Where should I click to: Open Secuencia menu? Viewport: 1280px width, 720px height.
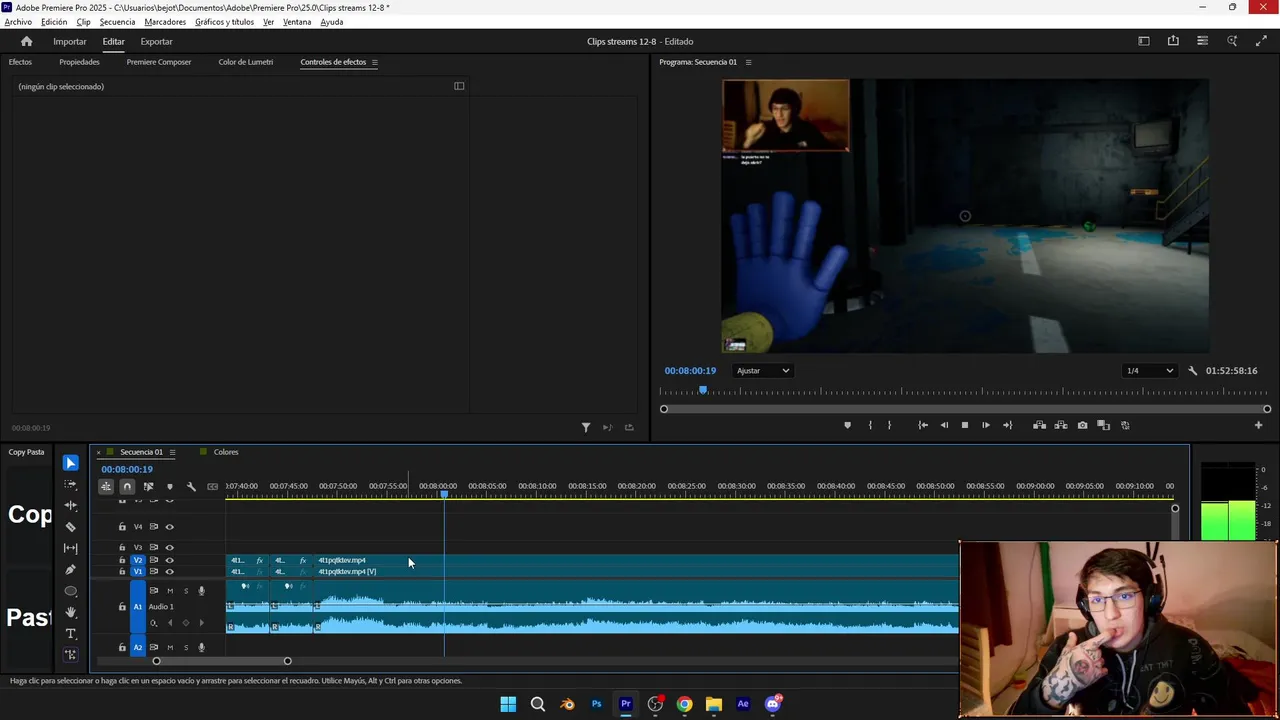coord(117,22)
